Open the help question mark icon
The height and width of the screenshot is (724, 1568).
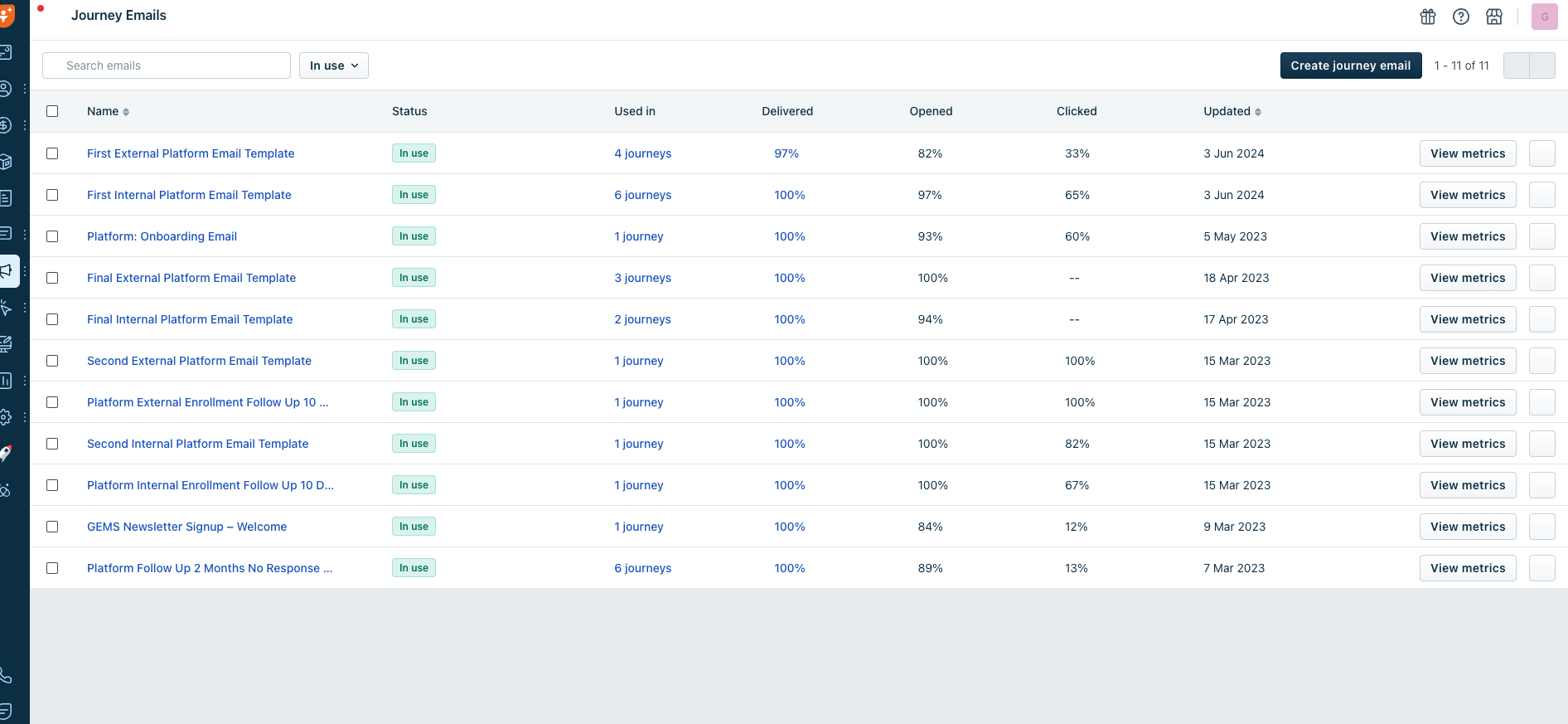[x=1460, y=17]
